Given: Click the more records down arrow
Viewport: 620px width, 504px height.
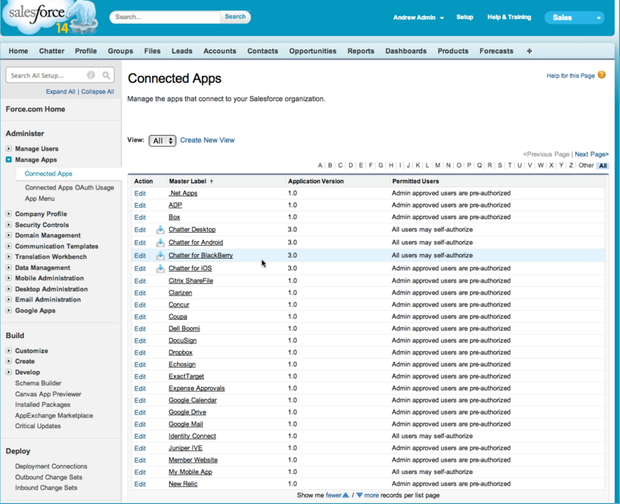Looking at the screenshot, I should pos(359,495).
